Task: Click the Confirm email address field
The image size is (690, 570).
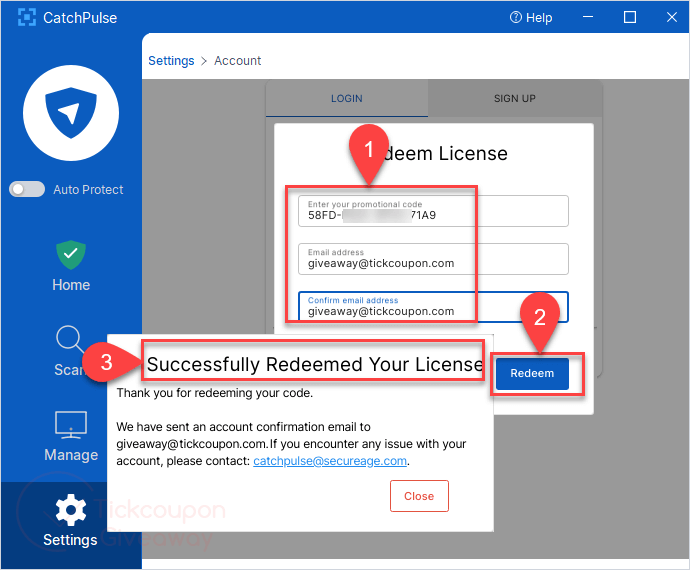Action: click(x=433, y=307)
